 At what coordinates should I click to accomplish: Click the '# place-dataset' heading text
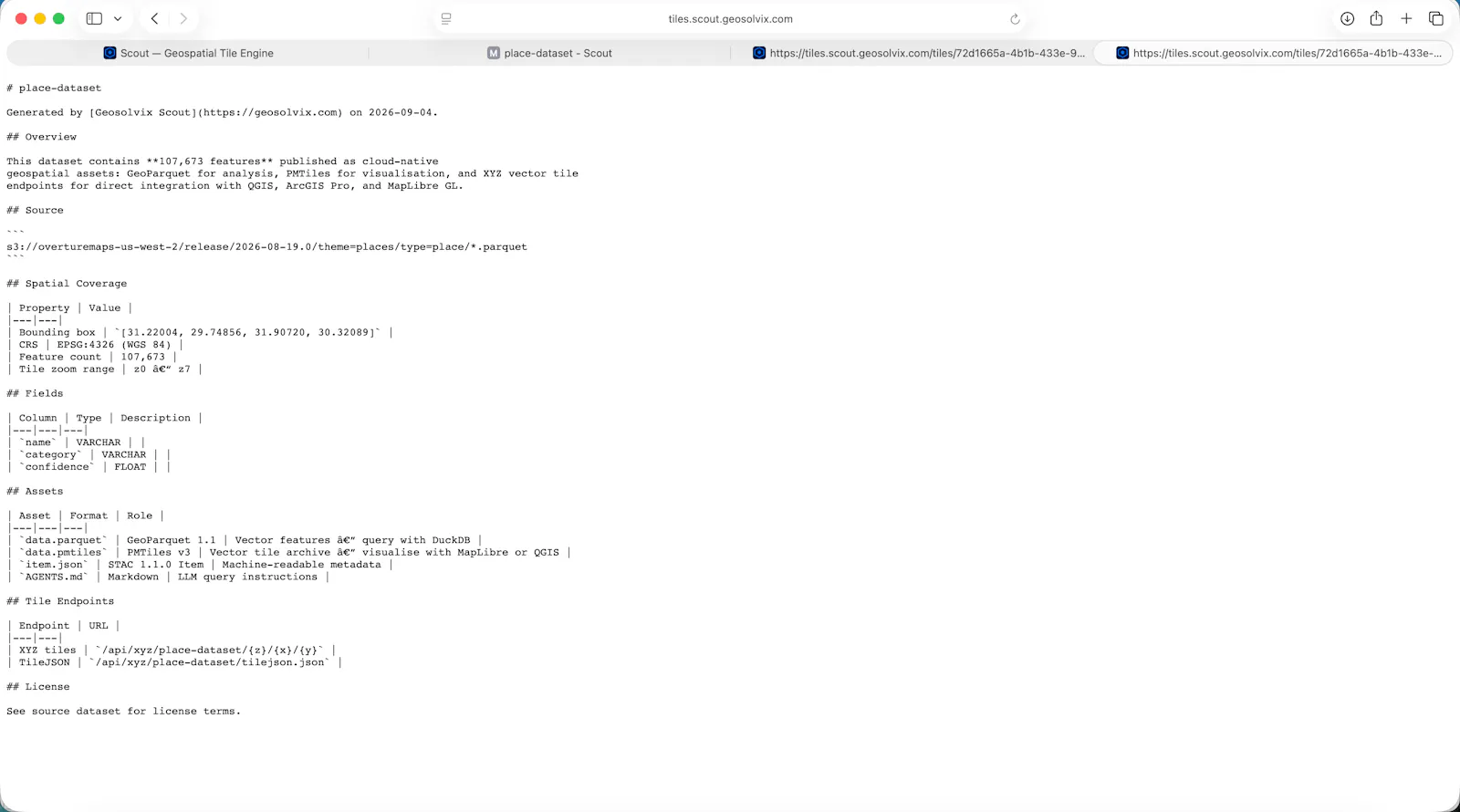pyautogui.click(x=54, y=88)
